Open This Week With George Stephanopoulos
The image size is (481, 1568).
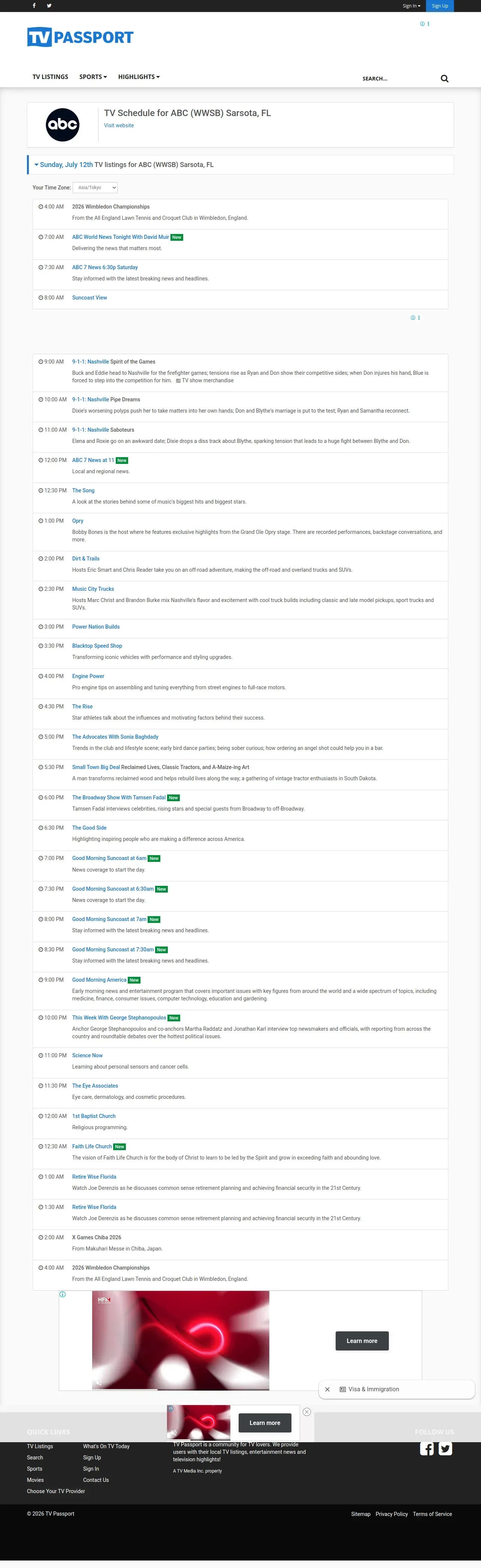click(119, 1018)
